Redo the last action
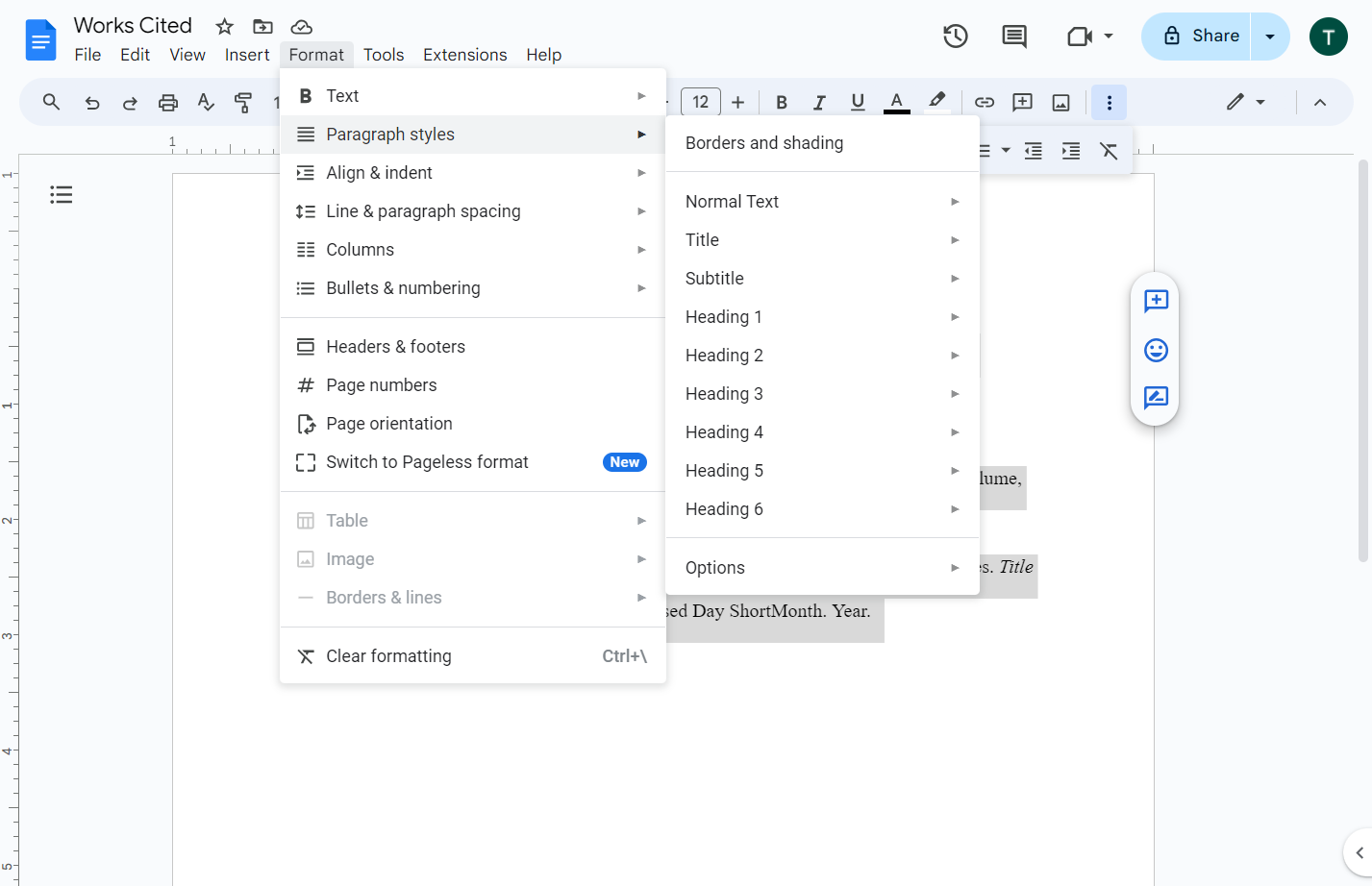The width and height of the screenshot is (1372, 886). point(130,102)
